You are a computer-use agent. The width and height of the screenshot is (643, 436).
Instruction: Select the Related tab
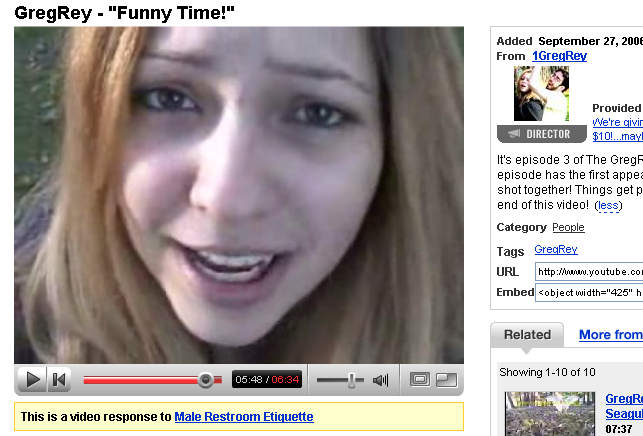click(x=527, y=335)
